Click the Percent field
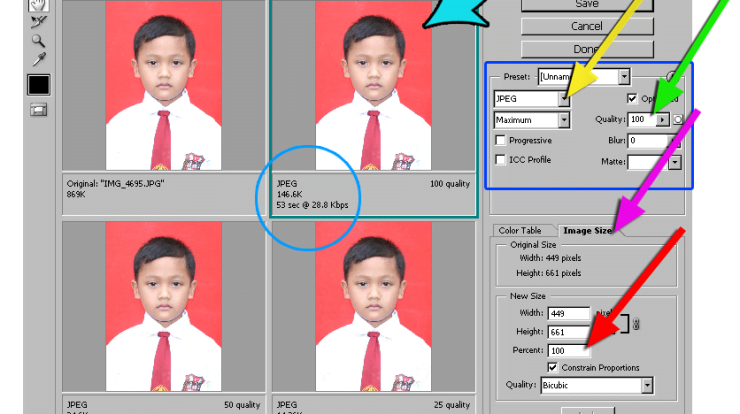Screen dimensions: 740x414 coord(569,351)
